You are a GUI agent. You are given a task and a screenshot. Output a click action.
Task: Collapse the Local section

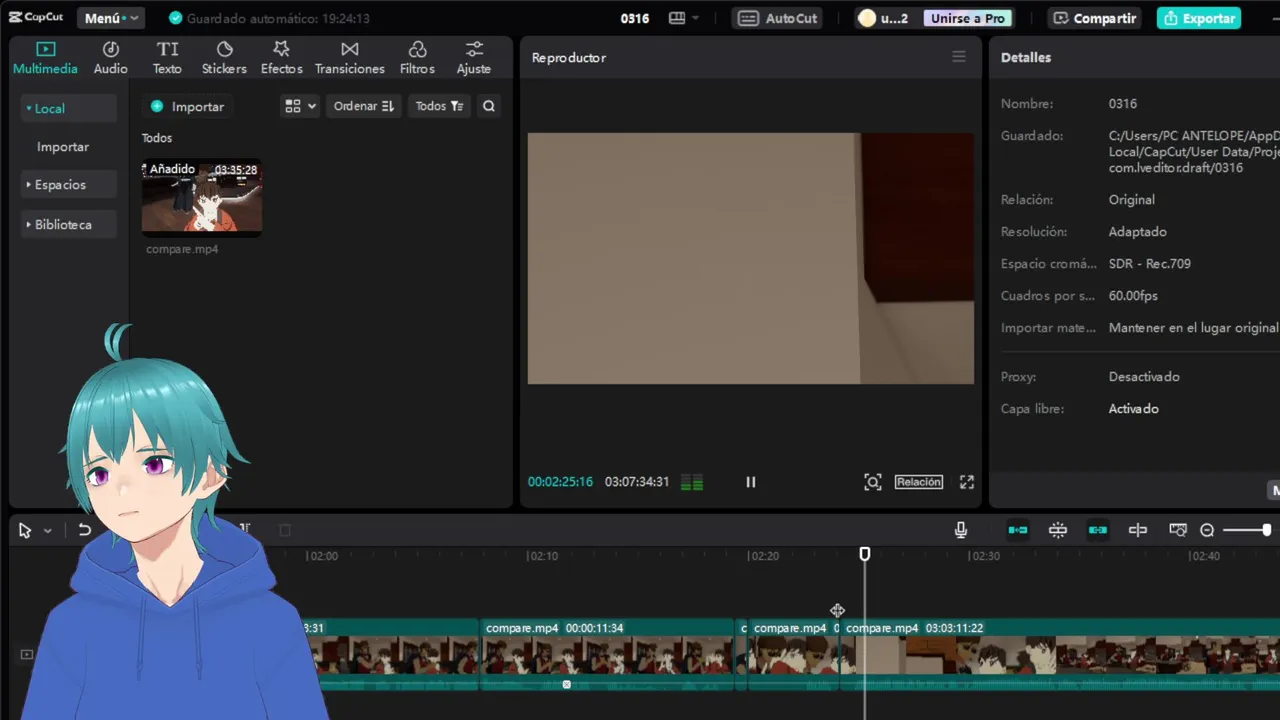click(x=68, y=108)
